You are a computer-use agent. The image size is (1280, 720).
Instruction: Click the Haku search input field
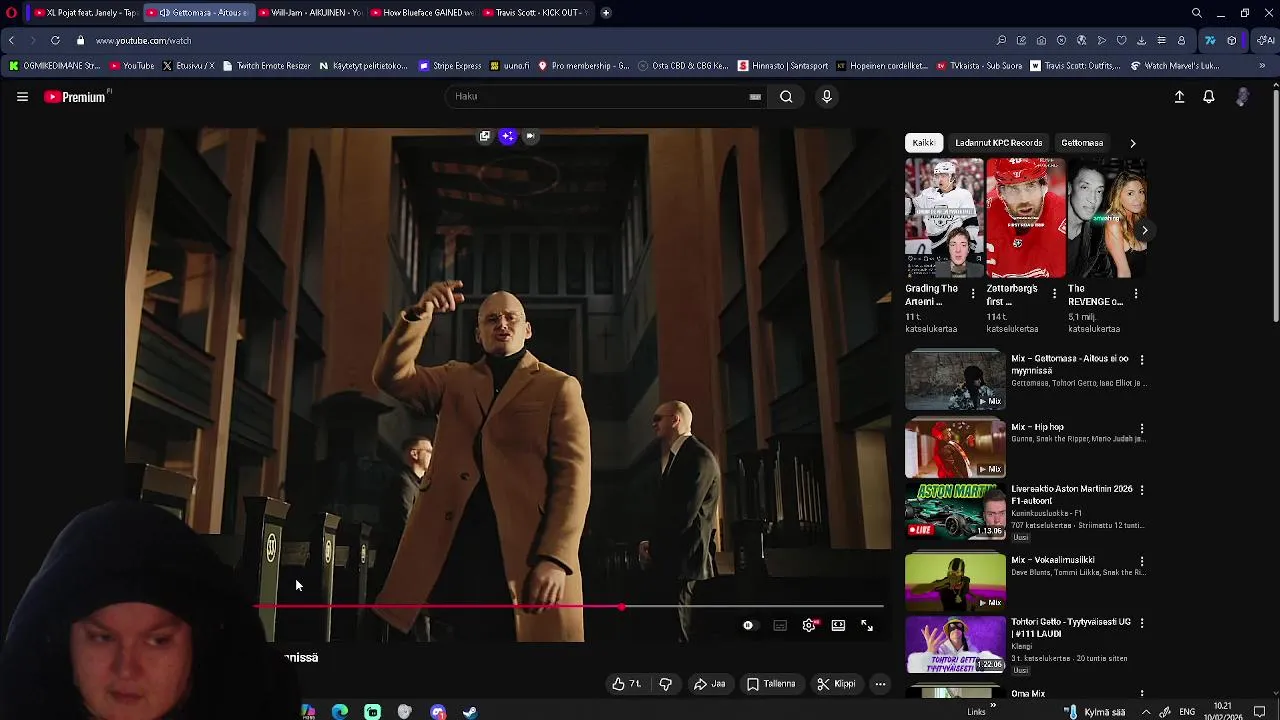[605, 97]
